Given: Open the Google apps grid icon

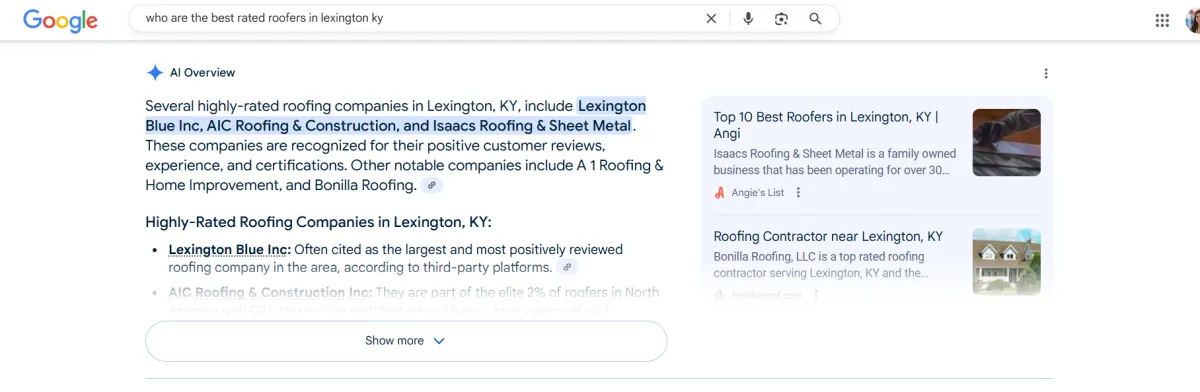Looking at the screenshot, I should coord(1162,20).
